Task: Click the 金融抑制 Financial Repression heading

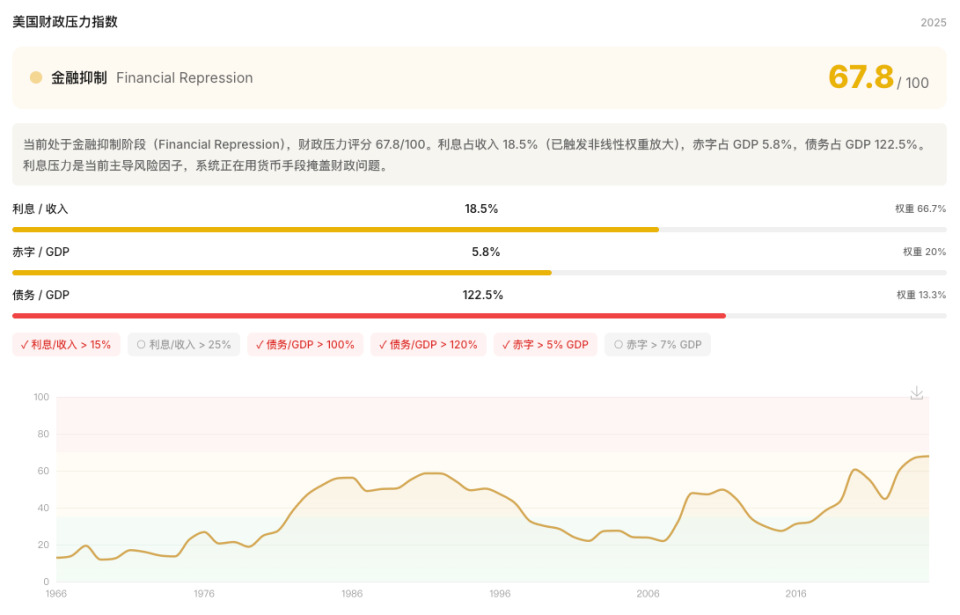Action: pos(152,78)
